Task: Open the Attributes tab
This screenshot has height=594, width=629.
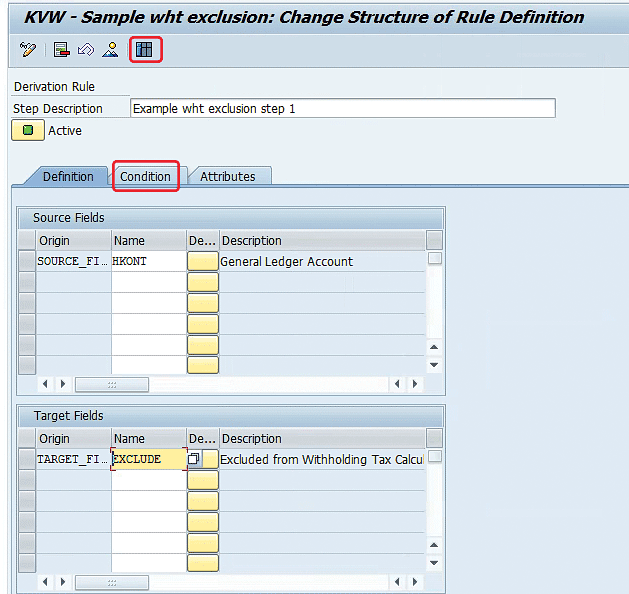Action: [228, 177]
